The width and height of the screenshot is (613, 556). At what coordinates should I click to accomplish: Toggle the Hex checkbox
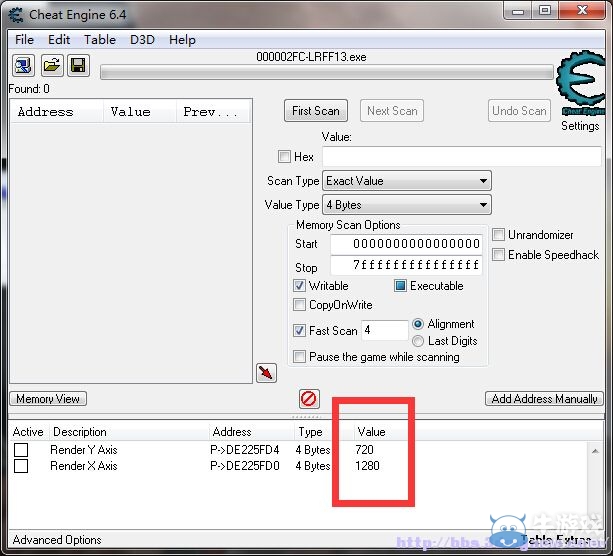click(x=284, y=157)
